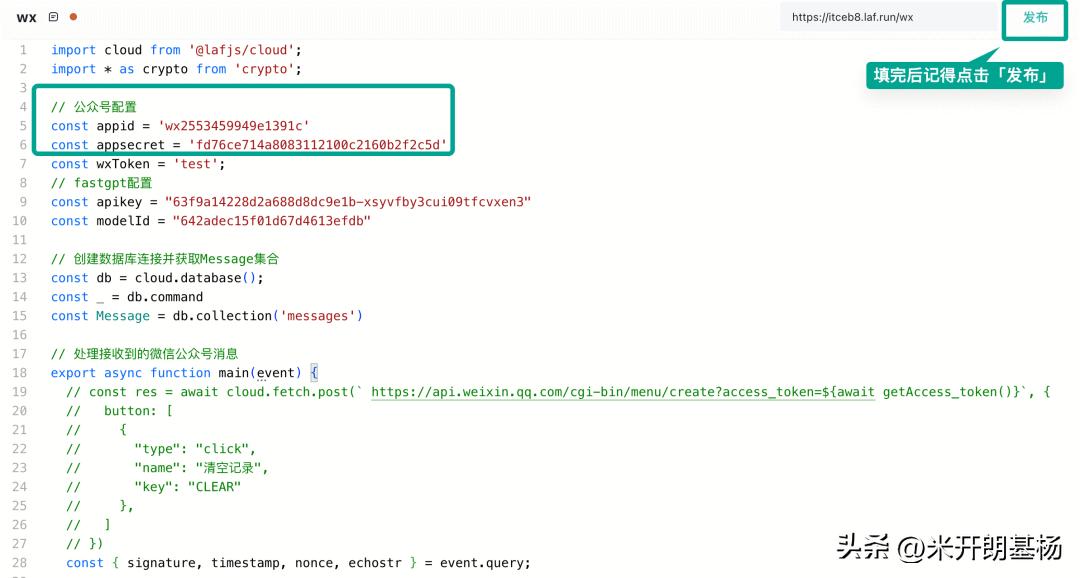Click the appsecret value string on line 6

point(318,145)
